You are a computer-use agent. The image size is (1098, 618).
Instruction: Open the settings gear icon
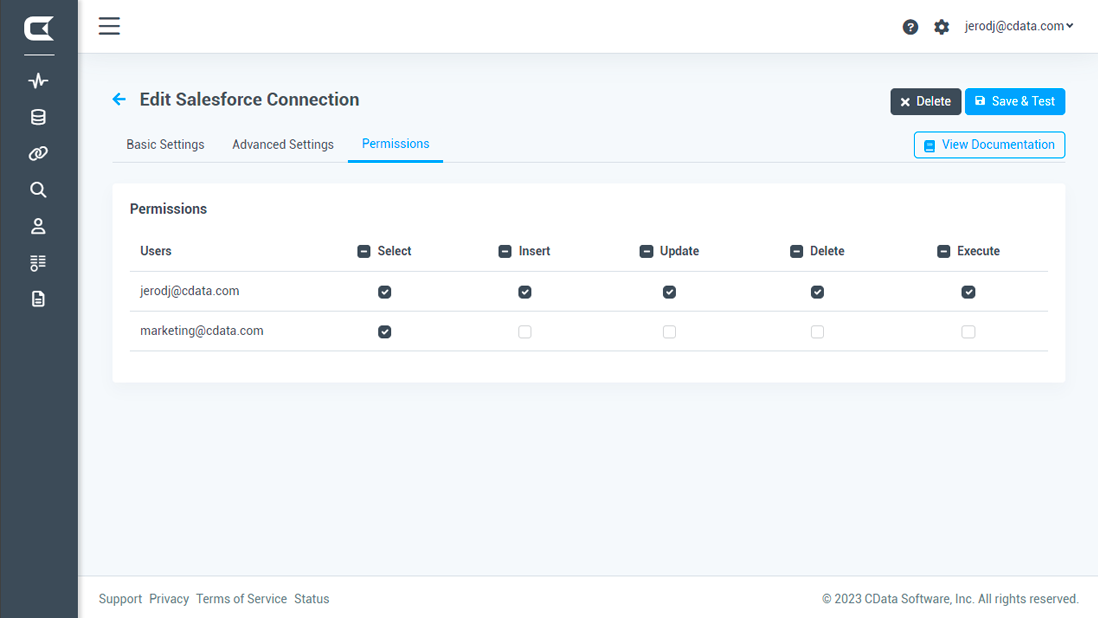click(941, 27)
